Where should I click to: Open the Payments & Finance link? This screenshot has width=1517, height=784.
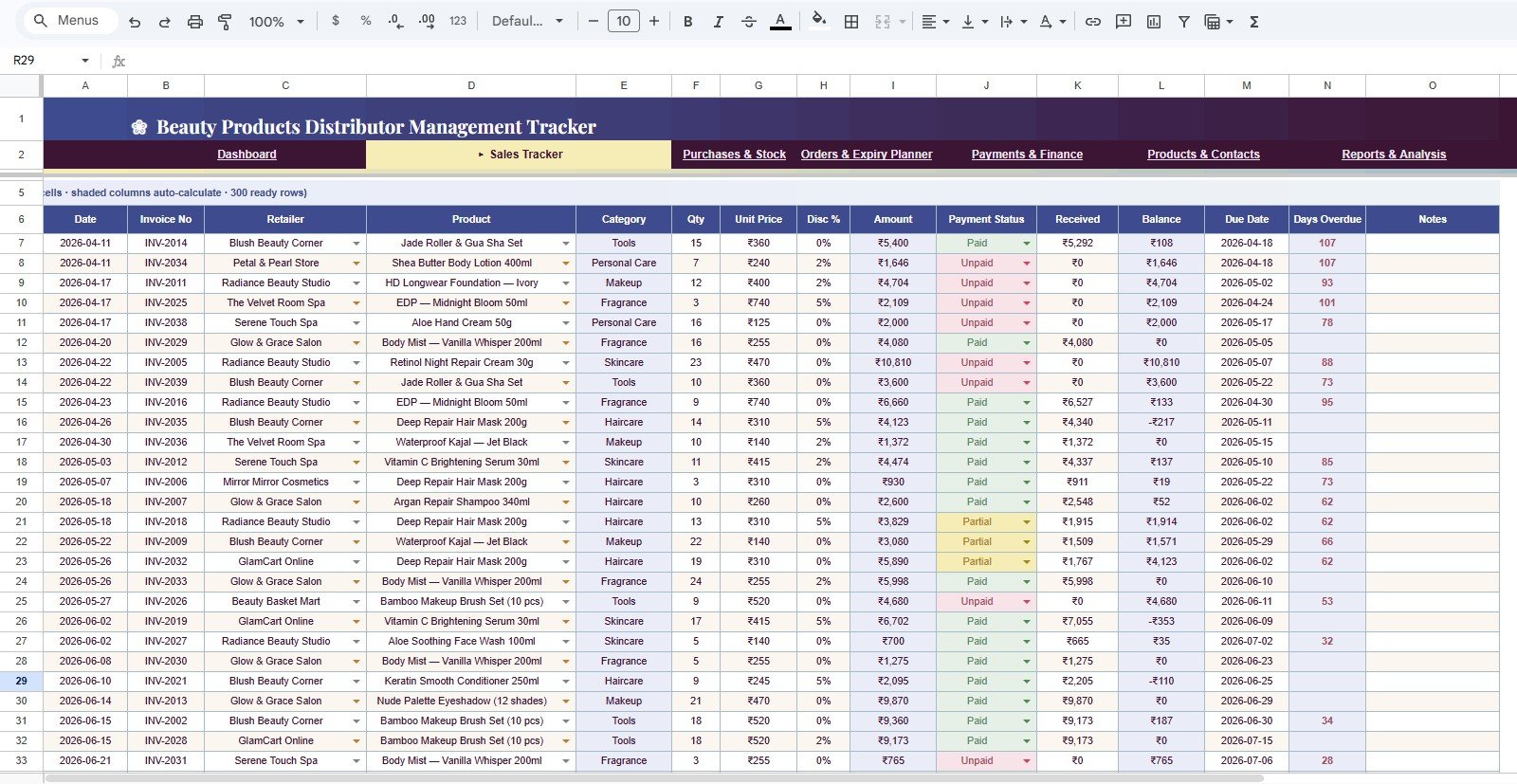tap(1027, 155)
